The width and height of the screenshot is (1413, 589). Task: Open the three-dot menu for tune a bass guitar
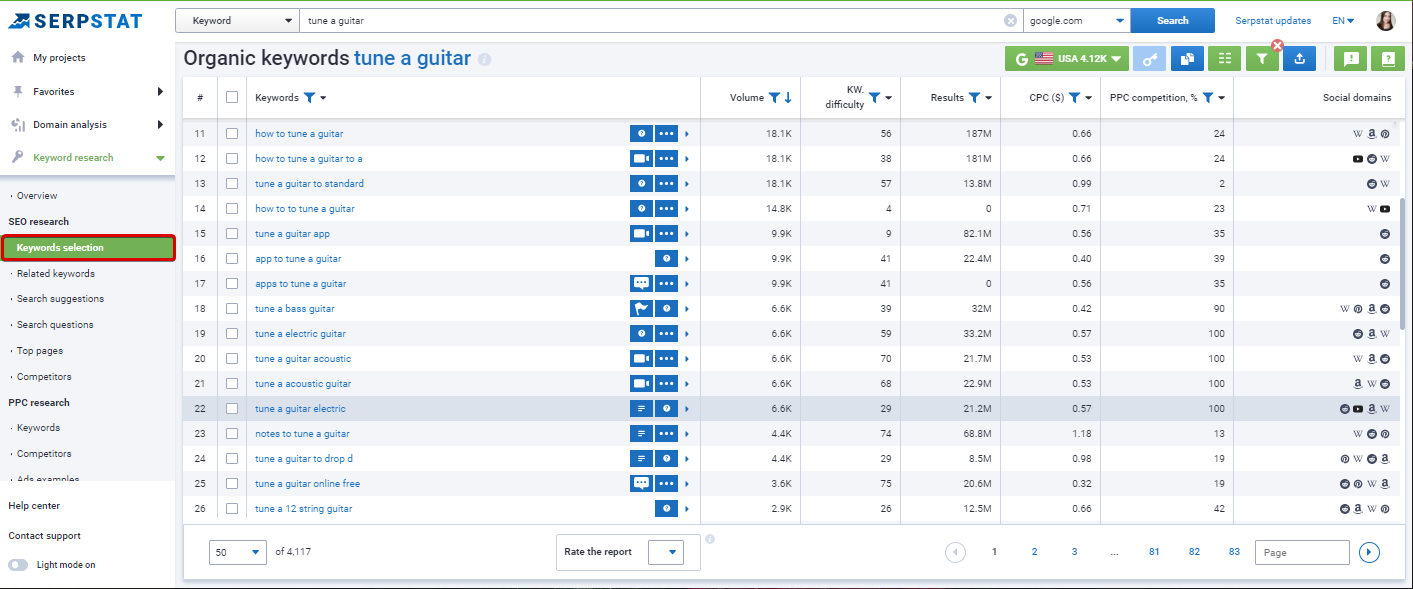coord(667,308)
